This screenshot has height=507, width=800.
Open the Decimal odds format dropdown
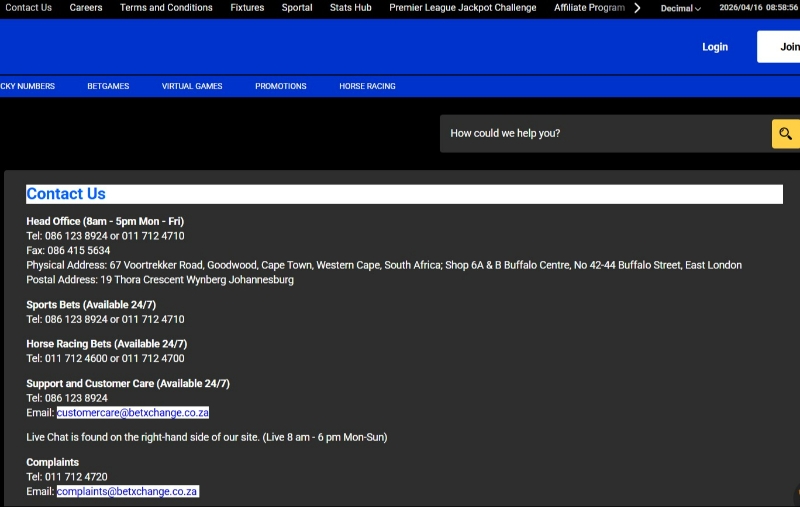(x=680, y=8)
